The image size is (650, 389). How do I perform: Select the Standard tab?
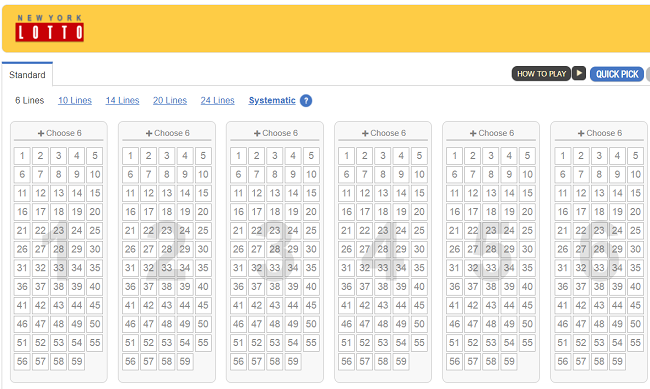coord(27,75)
